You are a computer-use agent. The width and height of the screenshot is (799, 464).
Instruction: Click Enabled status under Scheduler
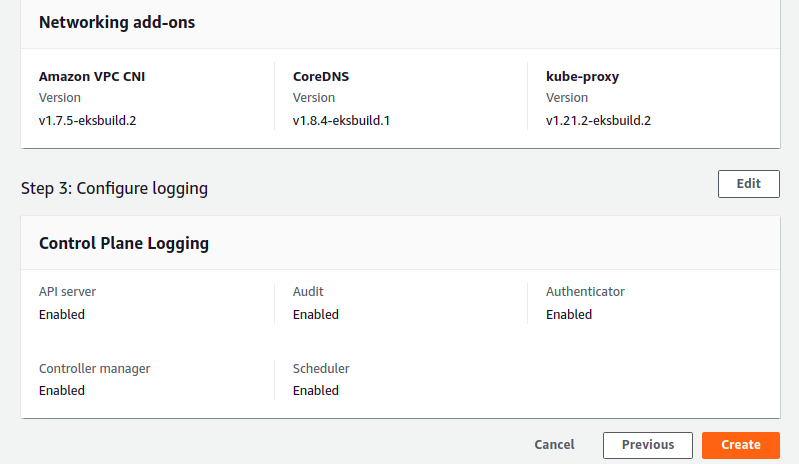click(x=315, y=391)
